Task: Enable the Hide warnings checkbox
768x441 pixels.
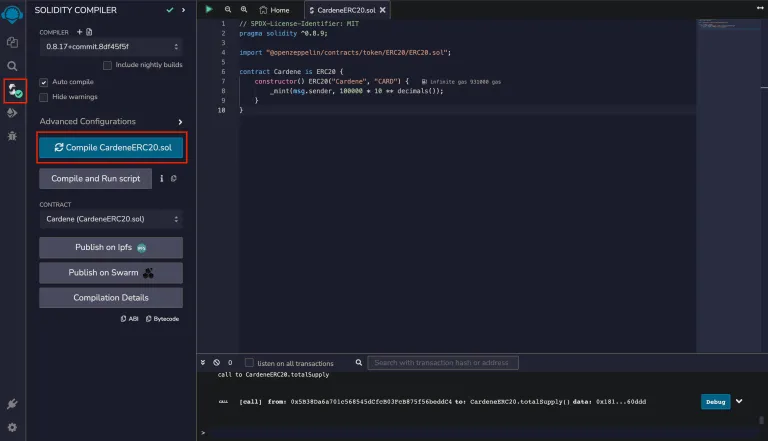Action: point(44,97)
